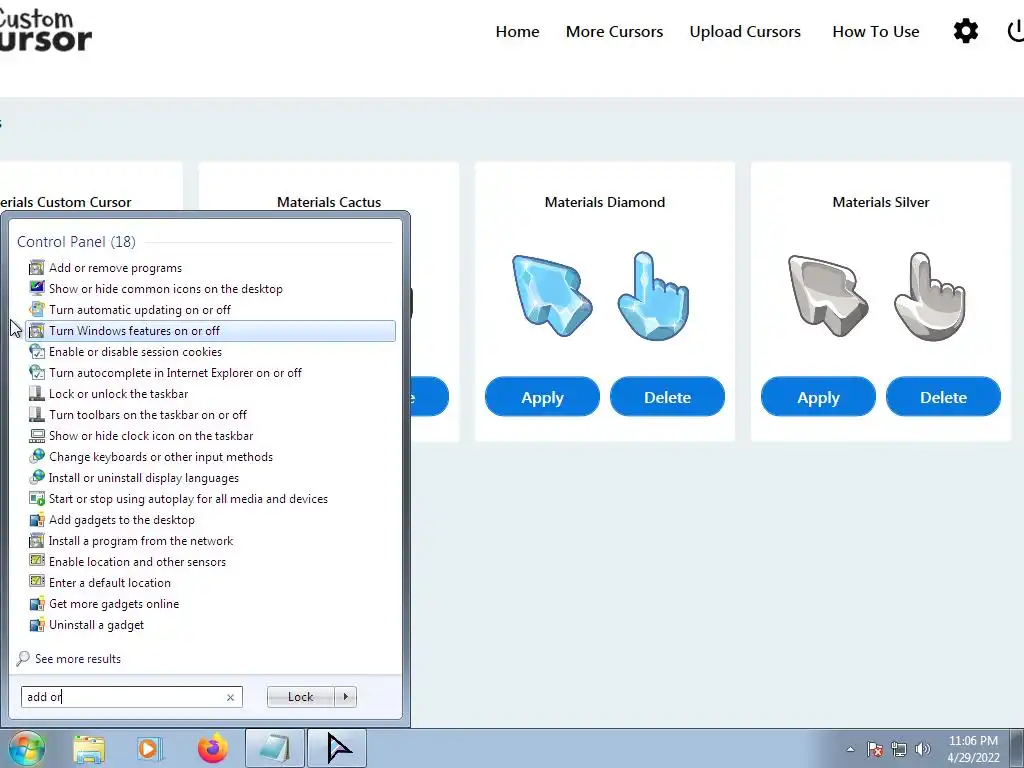Click the Lock button in Start menu
Viewport: 1024px width, 768px height.
300,697
